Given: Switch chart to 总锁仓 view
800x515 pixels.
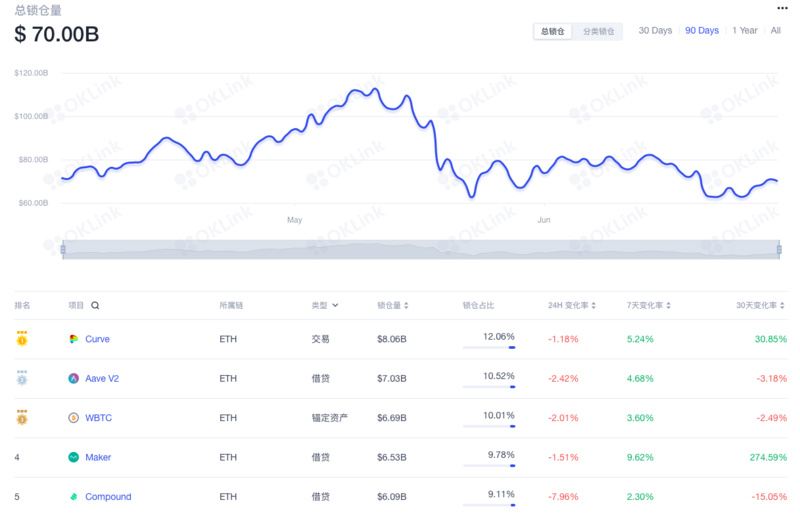Looking at the screenshot, I should click(553, 31).
